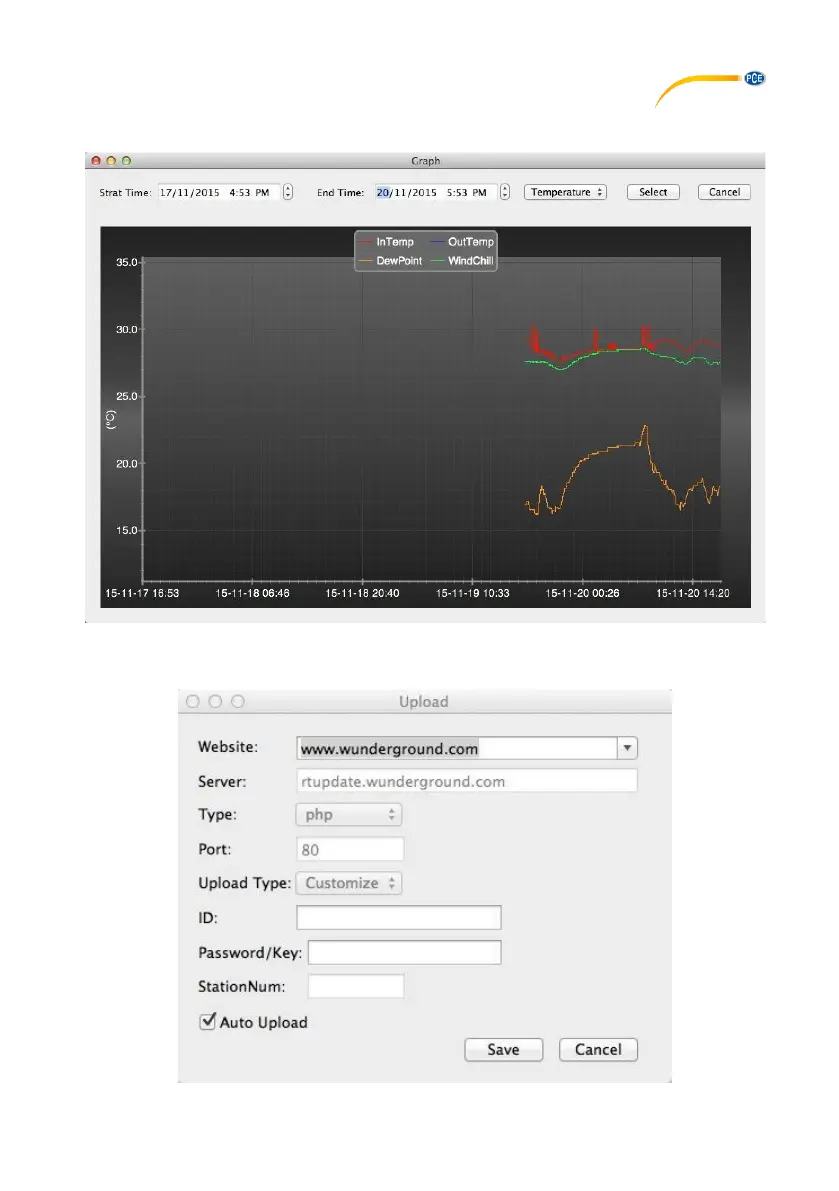839x1191 pixels.
Task: Click the ID input field
Action: click(399, 918)
